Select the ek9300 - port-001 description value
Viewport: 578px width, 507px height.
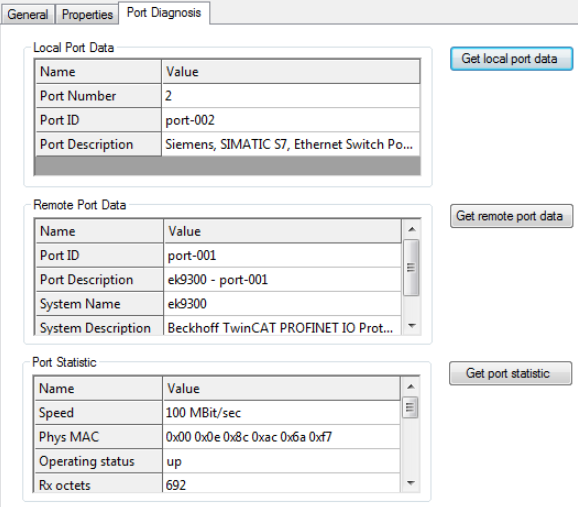pyautogui.click(x=283, y=279)
